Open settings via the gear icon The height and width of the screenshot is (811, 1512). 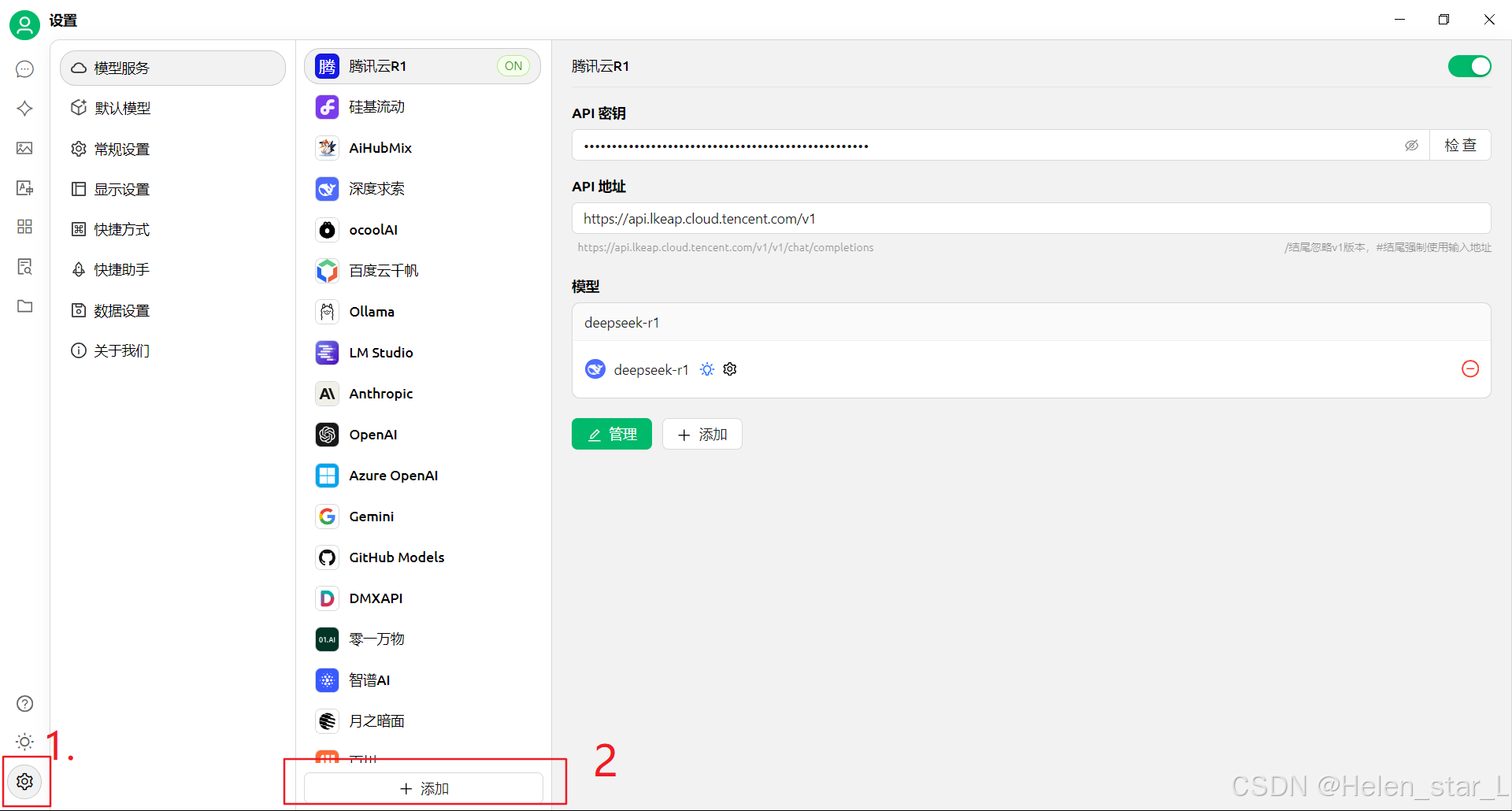point(25,781)
